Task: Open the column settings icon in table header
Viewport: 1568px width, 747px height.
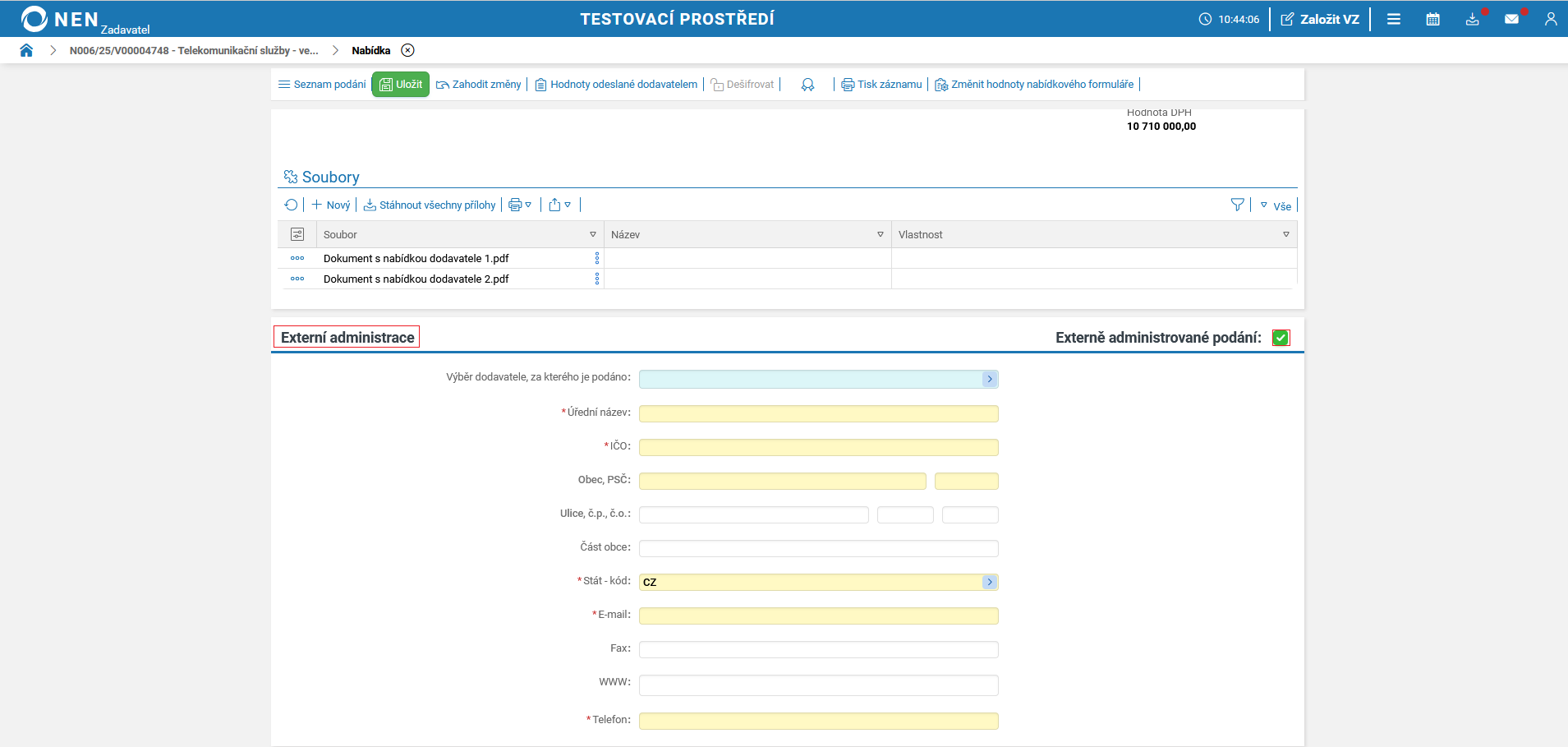Action: tap(297, 234)
